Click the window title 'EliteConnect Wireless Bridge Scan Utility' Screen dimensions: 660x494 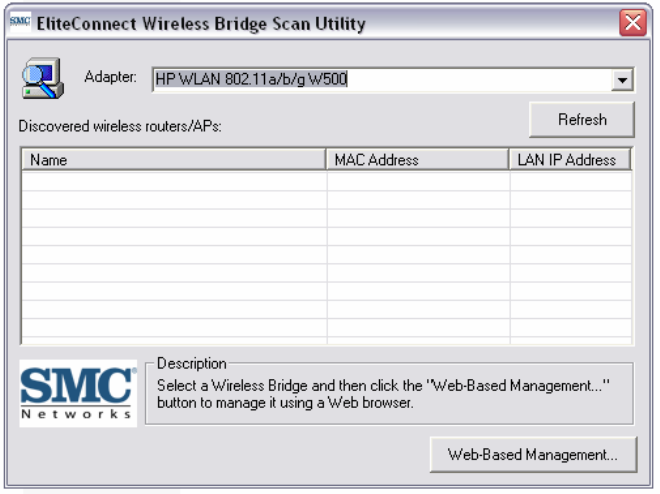tap(201, 24)
